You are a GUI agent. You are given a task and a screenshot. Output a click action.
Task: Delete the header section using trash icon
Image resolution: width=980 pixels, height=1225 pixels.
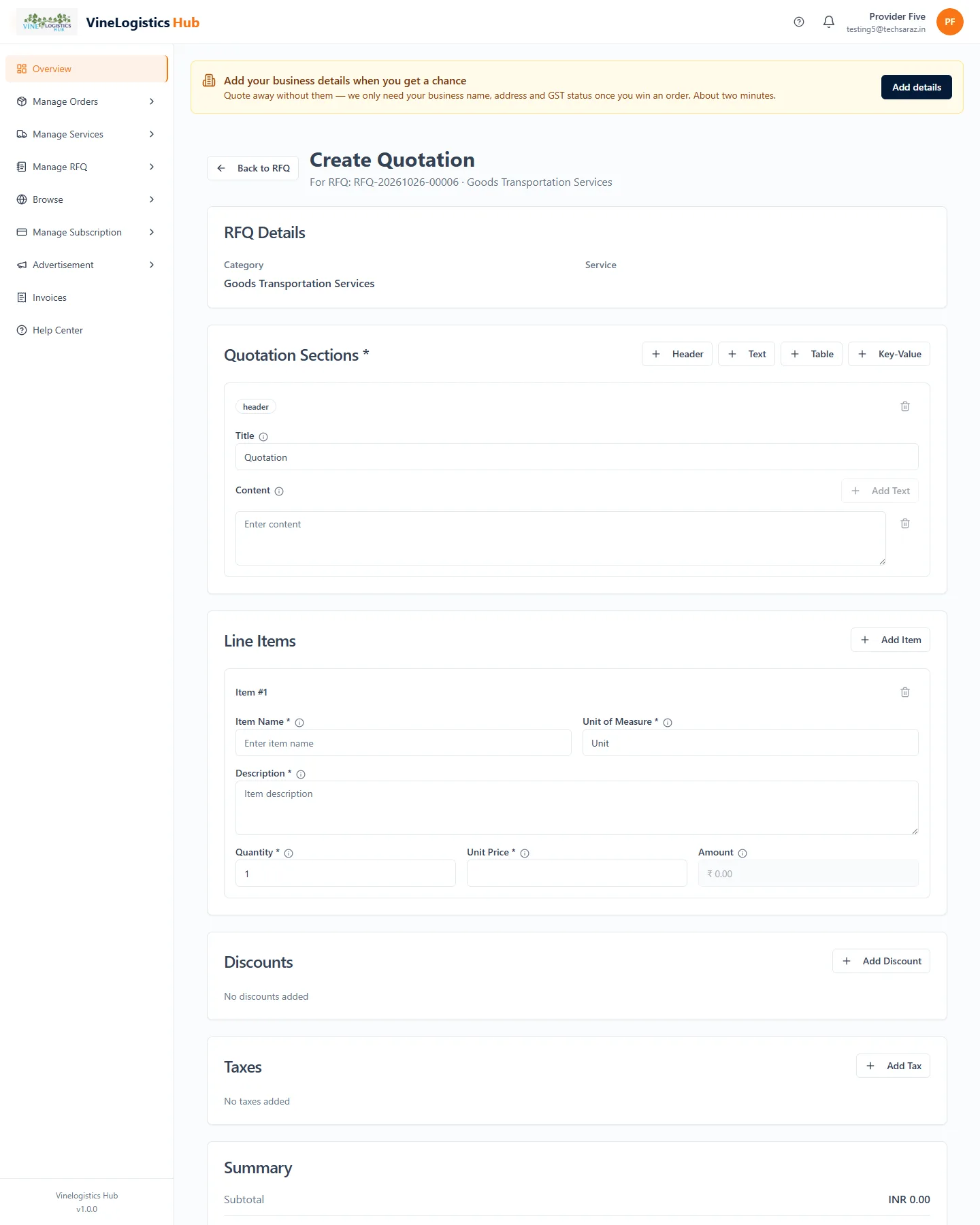tap(905, 406)
